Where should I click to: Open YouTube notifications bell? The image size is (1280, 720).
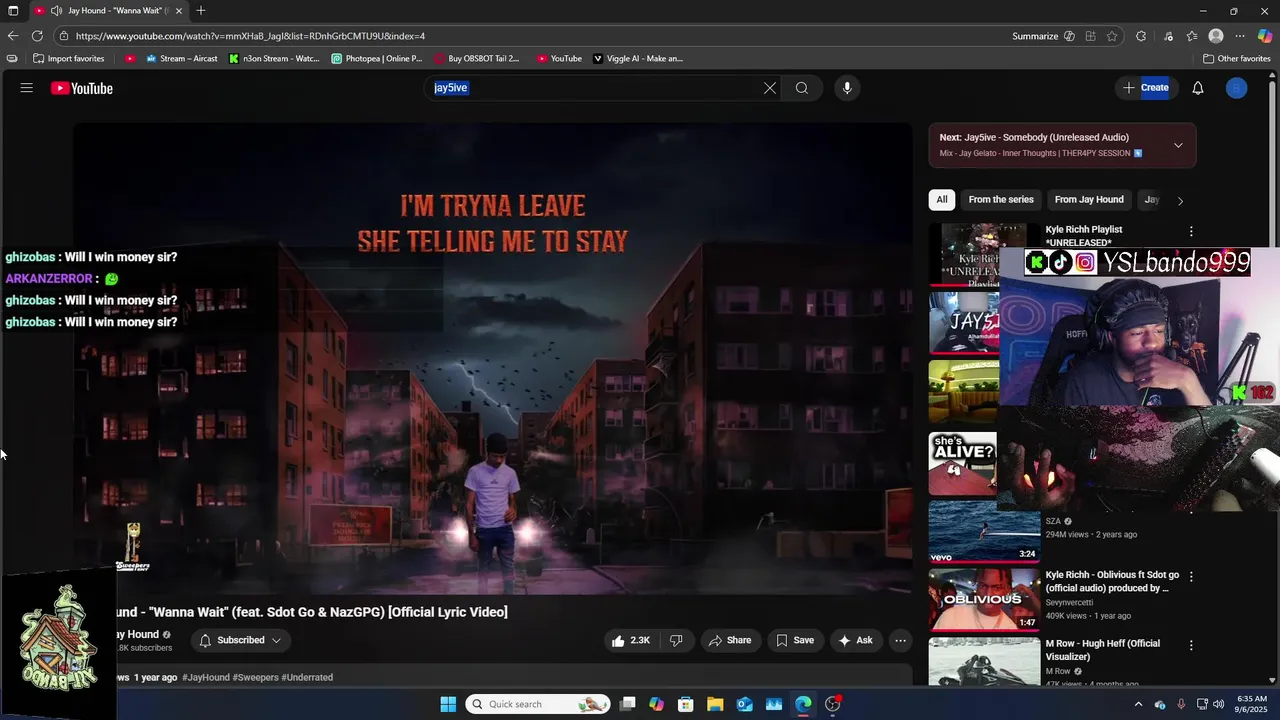pyautogui.click(x=1198, y=88)
